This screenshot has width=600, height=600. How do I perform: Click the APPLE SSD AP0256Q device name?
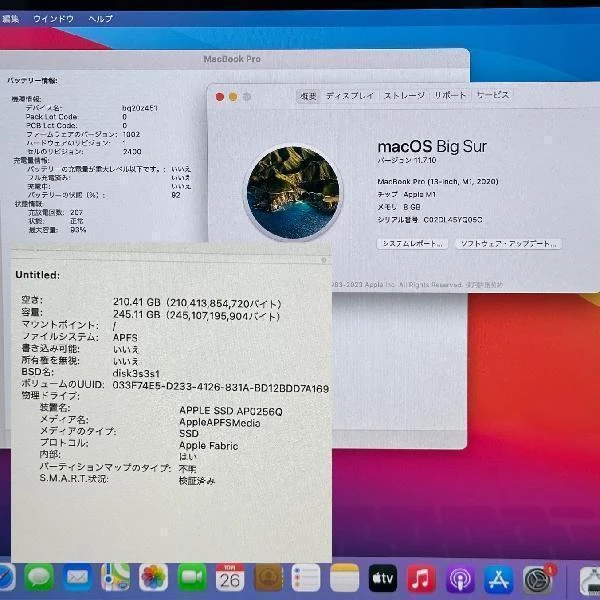tap(231, 411)
